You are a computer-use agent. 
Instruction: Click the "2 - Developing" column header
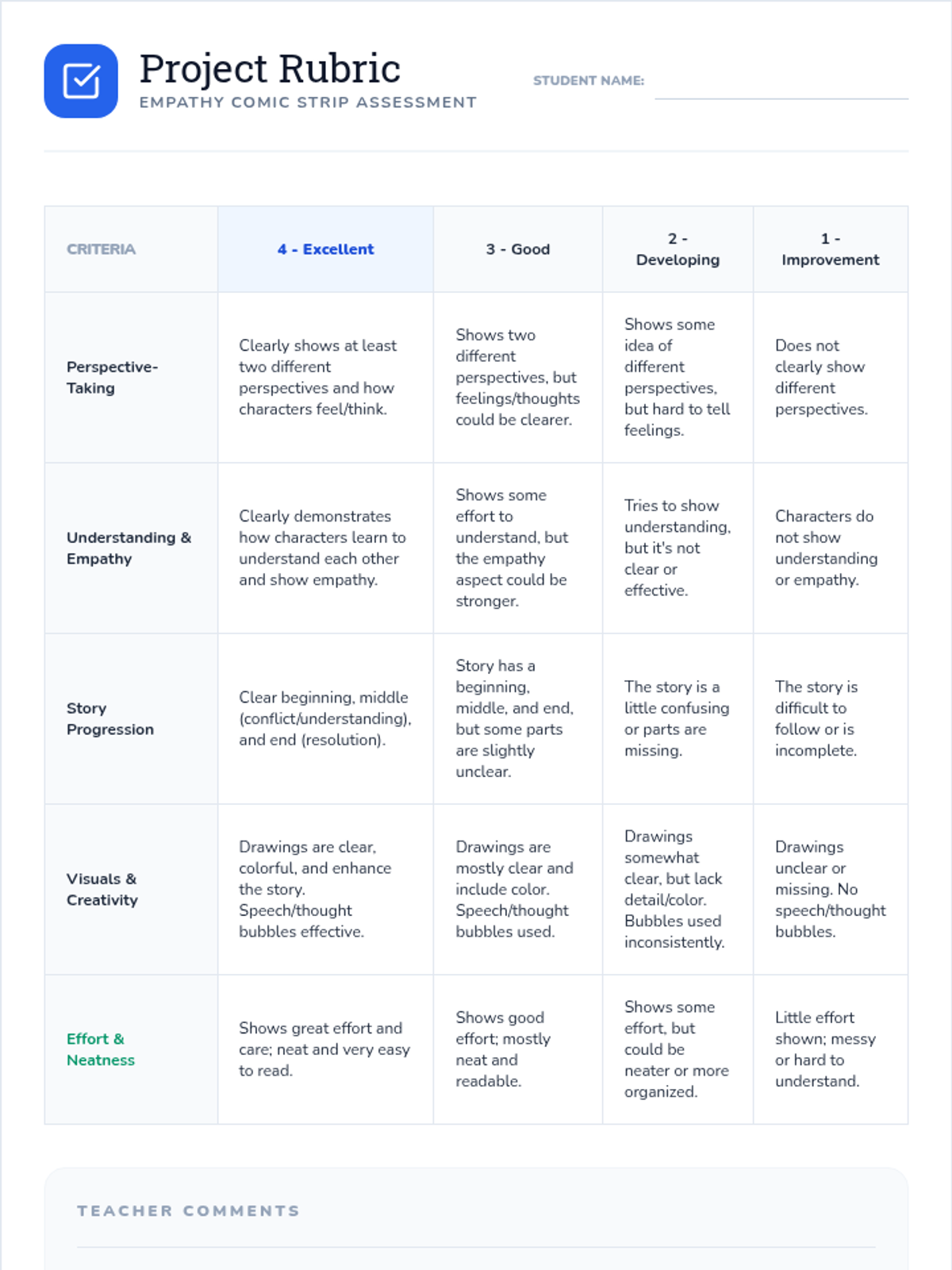(678, 249)
